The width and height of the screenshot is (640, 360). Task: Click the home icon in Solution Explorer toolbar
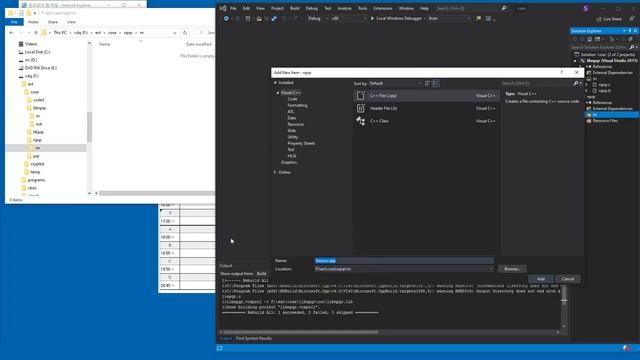pyautogui.click(x=589, y=39)
